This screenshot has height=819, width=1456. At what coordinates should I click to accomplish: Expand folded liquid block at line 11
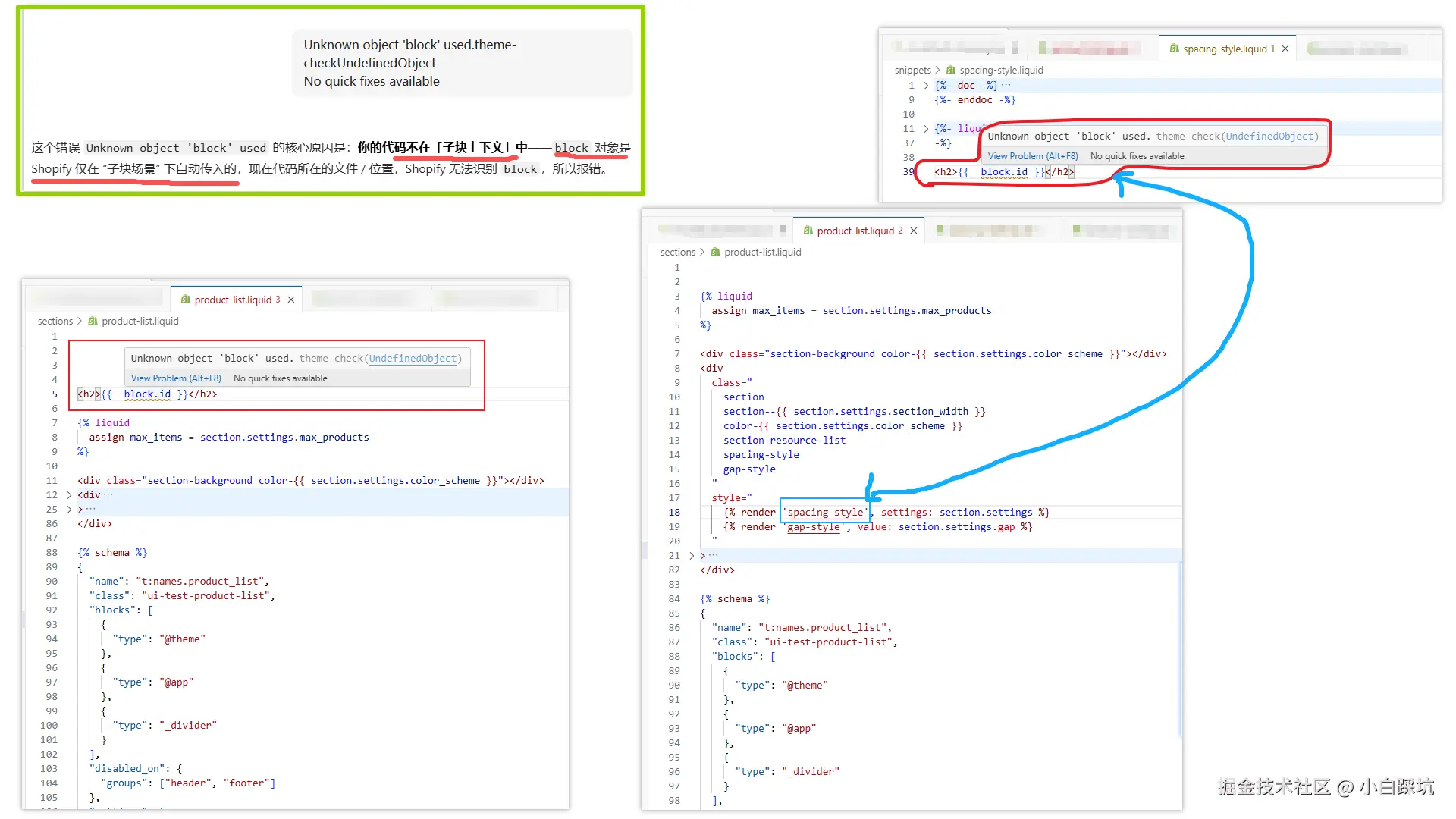pos(926,129)
